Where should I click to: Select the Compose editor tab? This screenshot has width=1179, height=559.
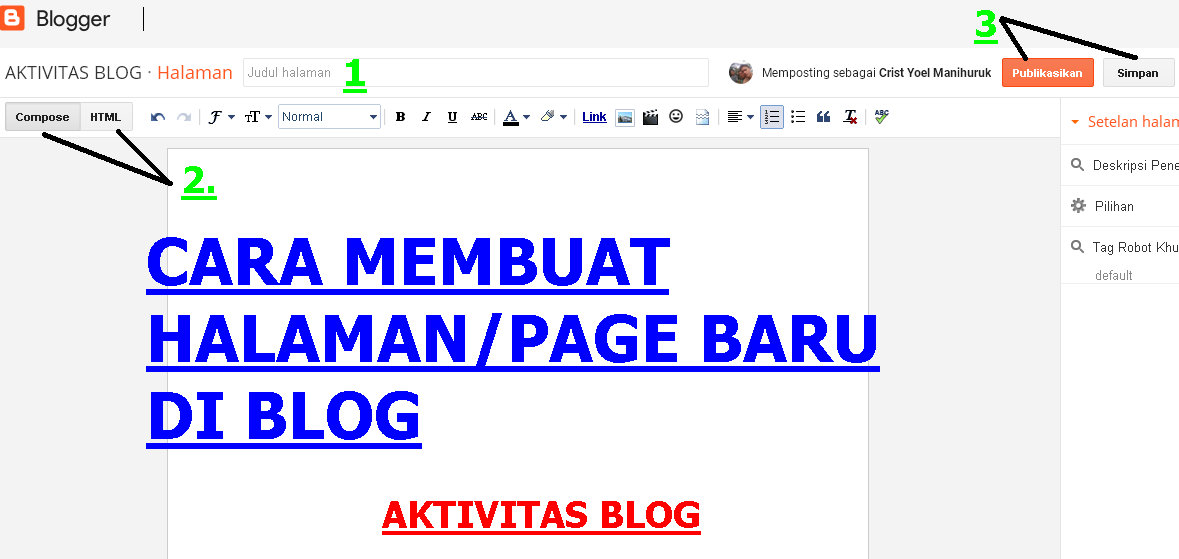tap(43, 117)
